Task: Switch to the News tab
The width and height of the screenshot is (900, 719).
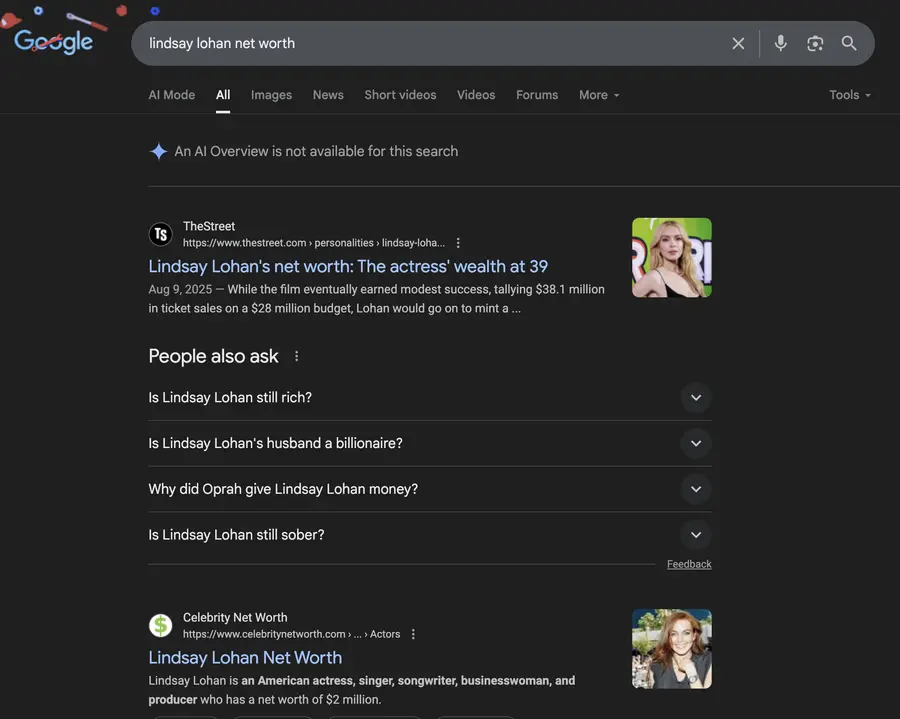Action: tap(328, 95)
